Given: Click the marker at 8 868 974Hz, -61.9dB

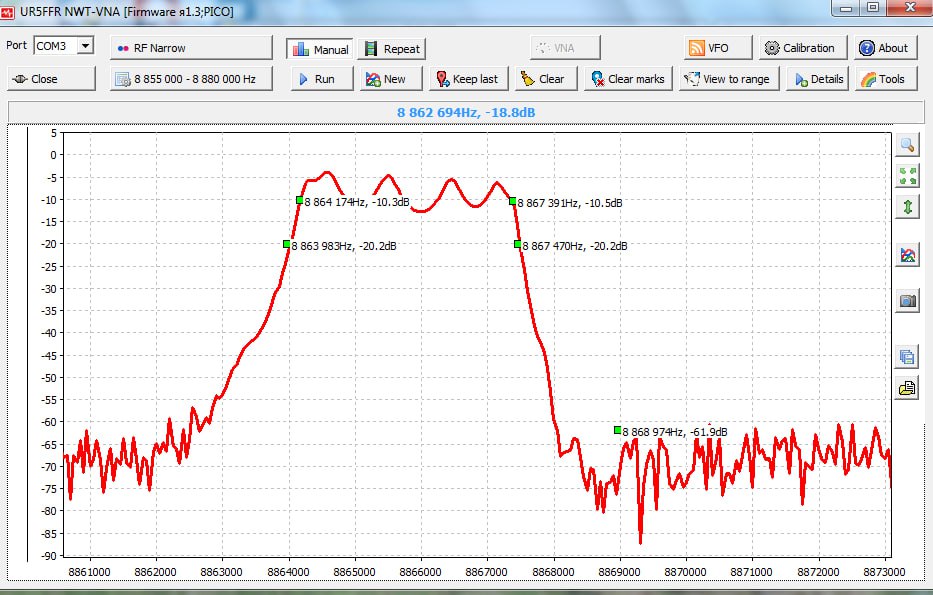Looking at the screenshot, I should [618, 430].
